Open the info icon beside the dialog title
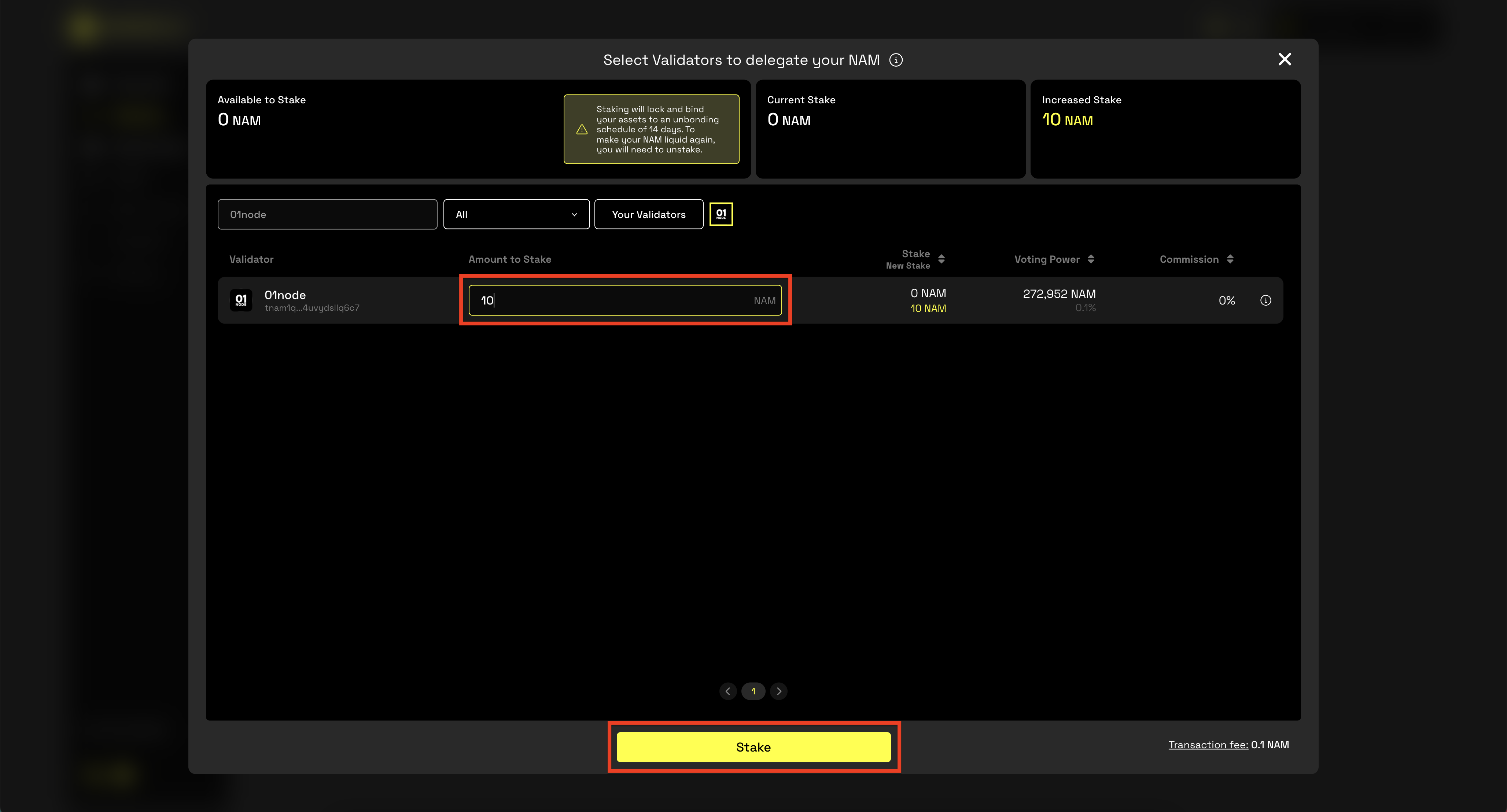 click(x=896, y=60)
